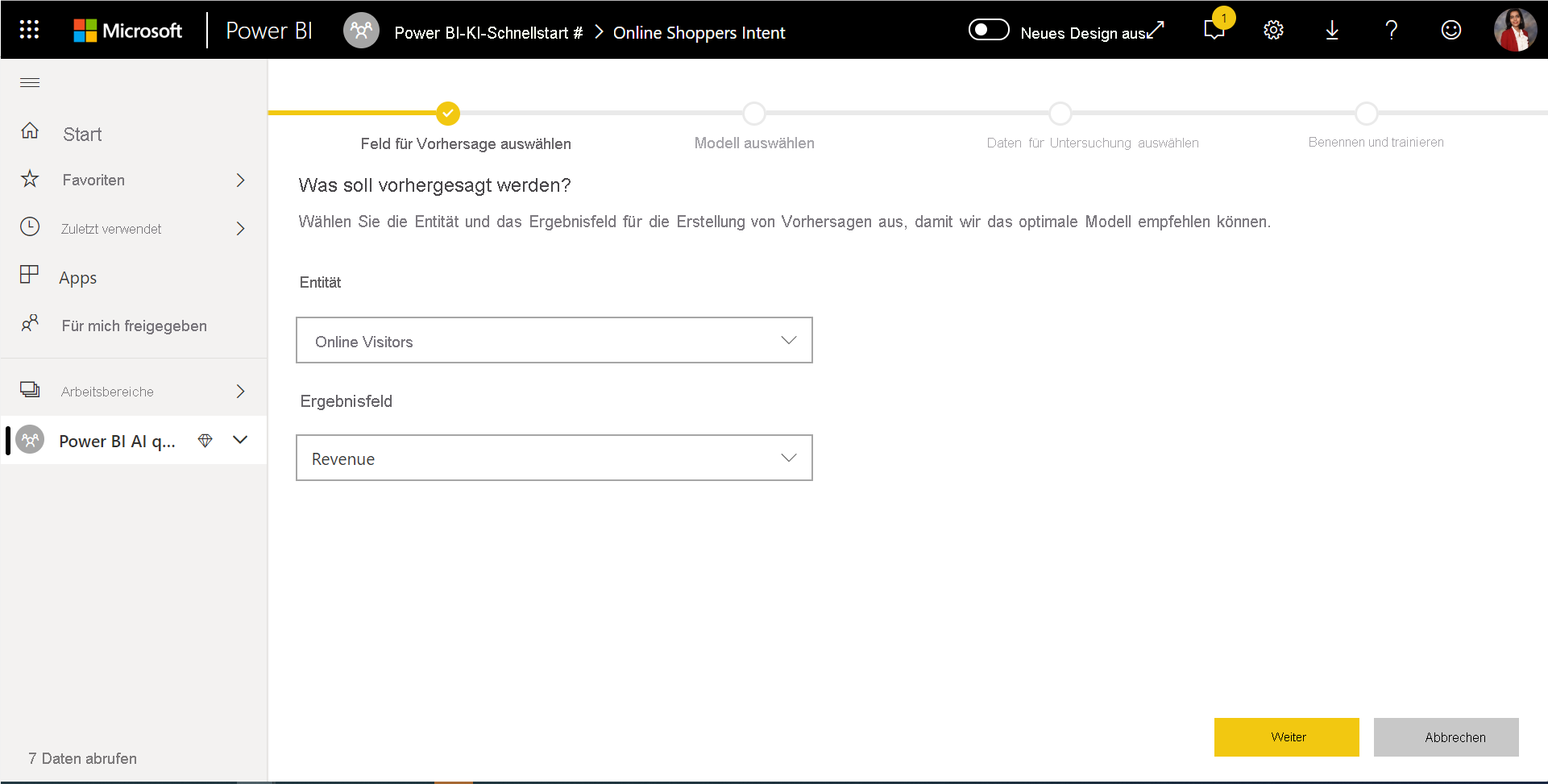The width and height of the screenshot is (1548, 784).
Task: Open the Ergebnisfeld dropdown showing Revenue
Action: (554, 458)
